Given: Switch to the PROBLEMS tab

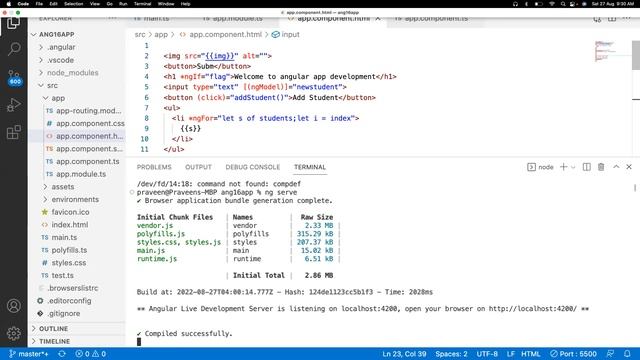Looking at the screenshot, I should [154, 167].
